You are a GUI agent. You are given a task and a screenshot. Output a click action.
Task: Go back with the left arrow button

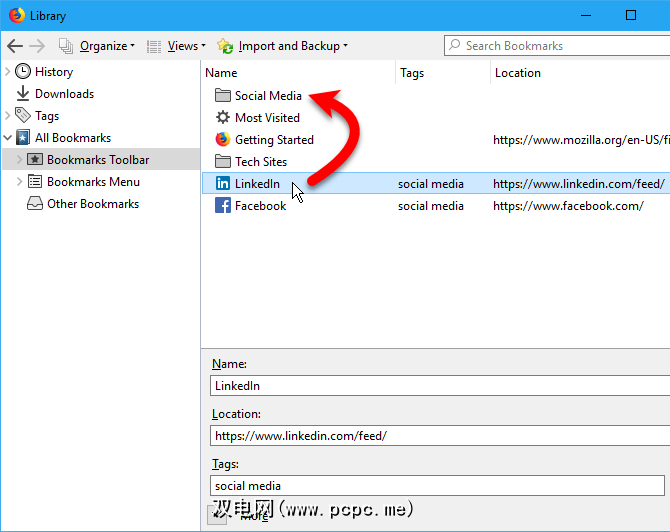(x=15, y=46)
